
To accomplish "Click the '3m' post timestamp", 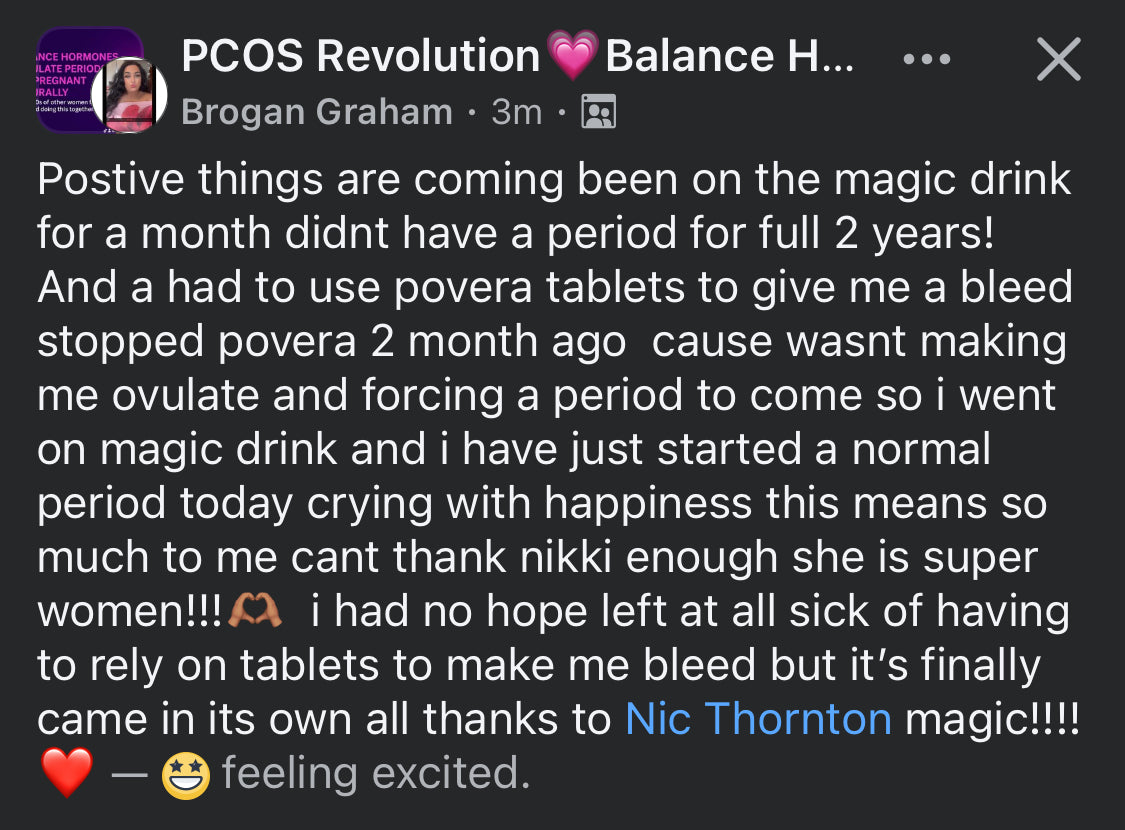I will tap(516, 112).
